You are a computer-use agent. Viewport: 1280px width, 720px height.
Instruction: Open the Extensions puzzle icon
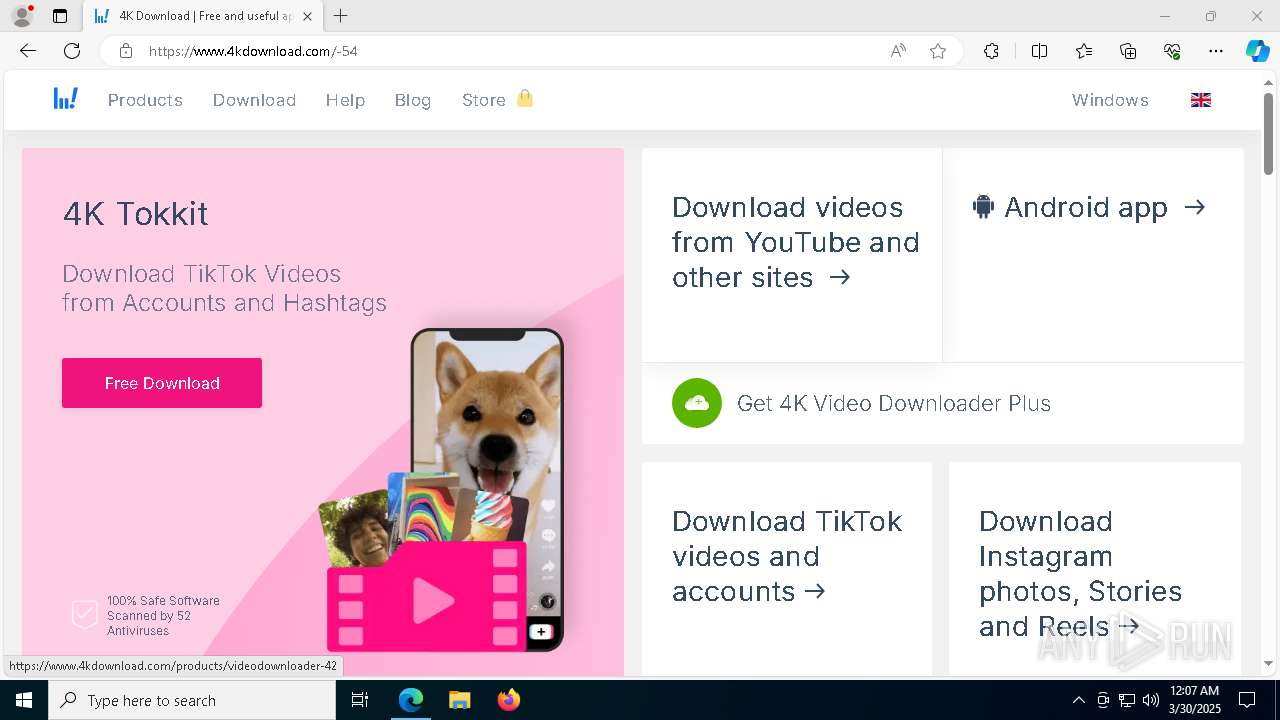pos(991,51)
